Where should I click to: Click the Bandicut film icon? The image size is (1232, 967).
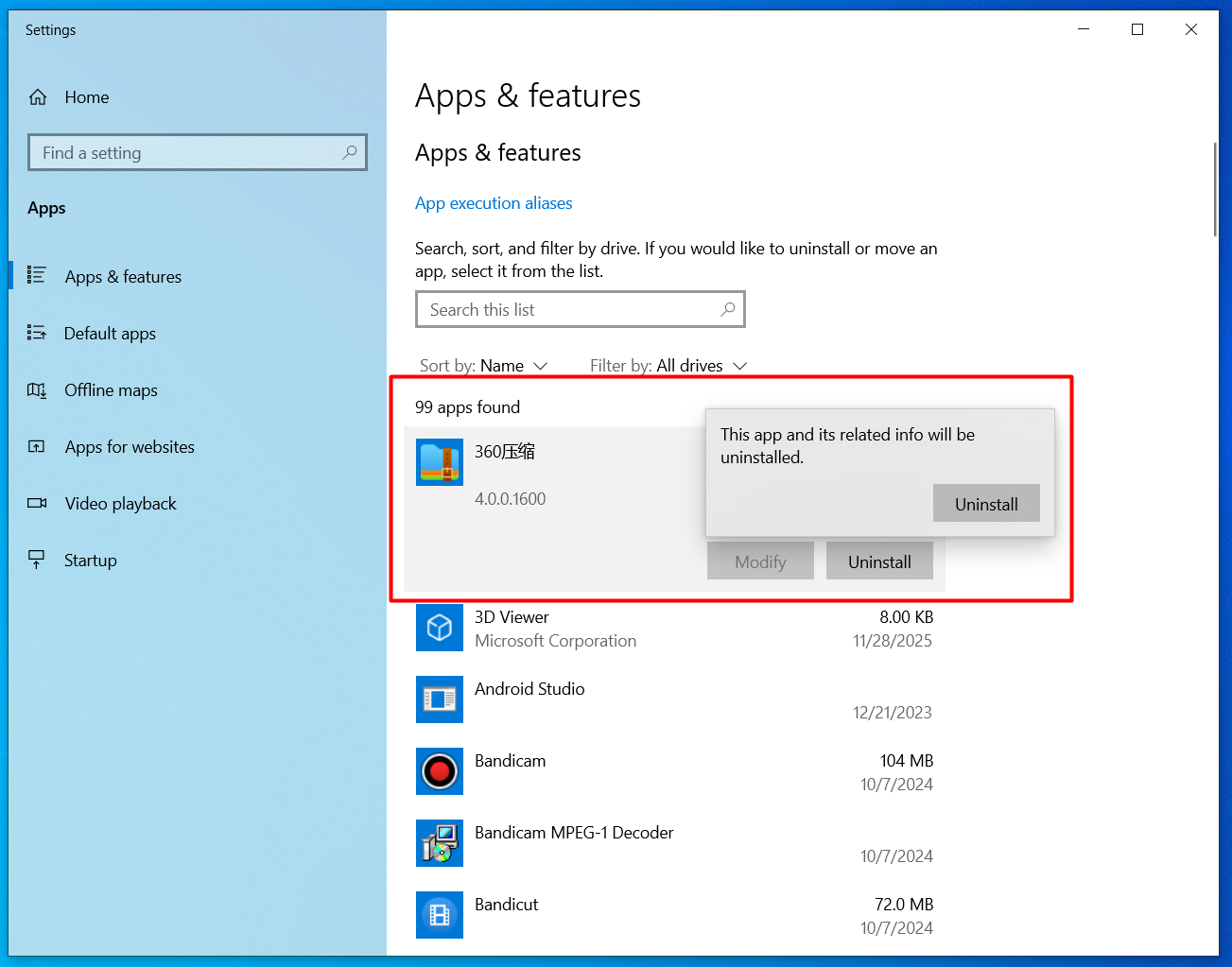click(x=440, y=915)
